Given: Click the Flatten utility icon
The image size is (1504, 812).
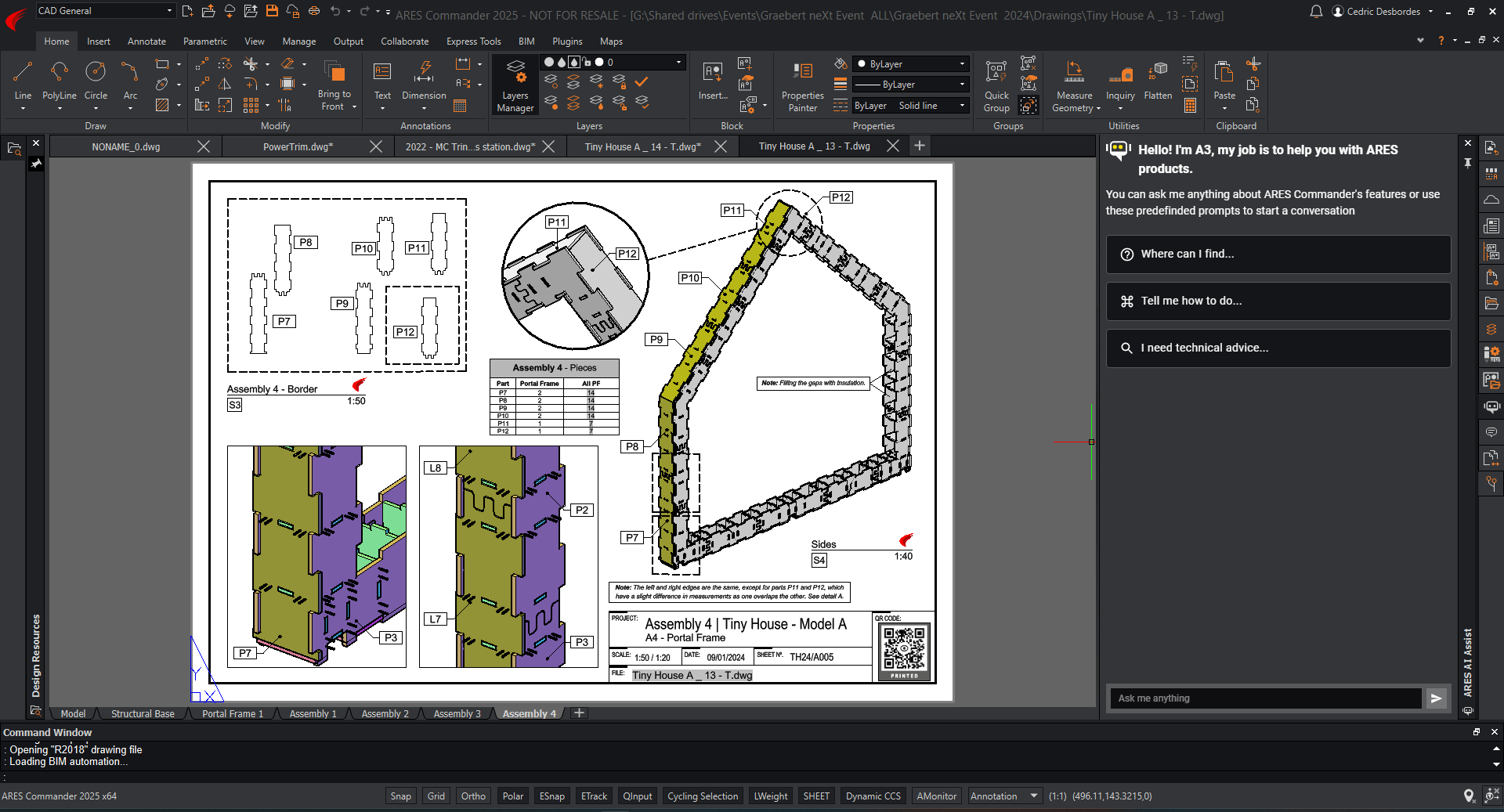Looking at the screenshot, I should point(1158,81).
